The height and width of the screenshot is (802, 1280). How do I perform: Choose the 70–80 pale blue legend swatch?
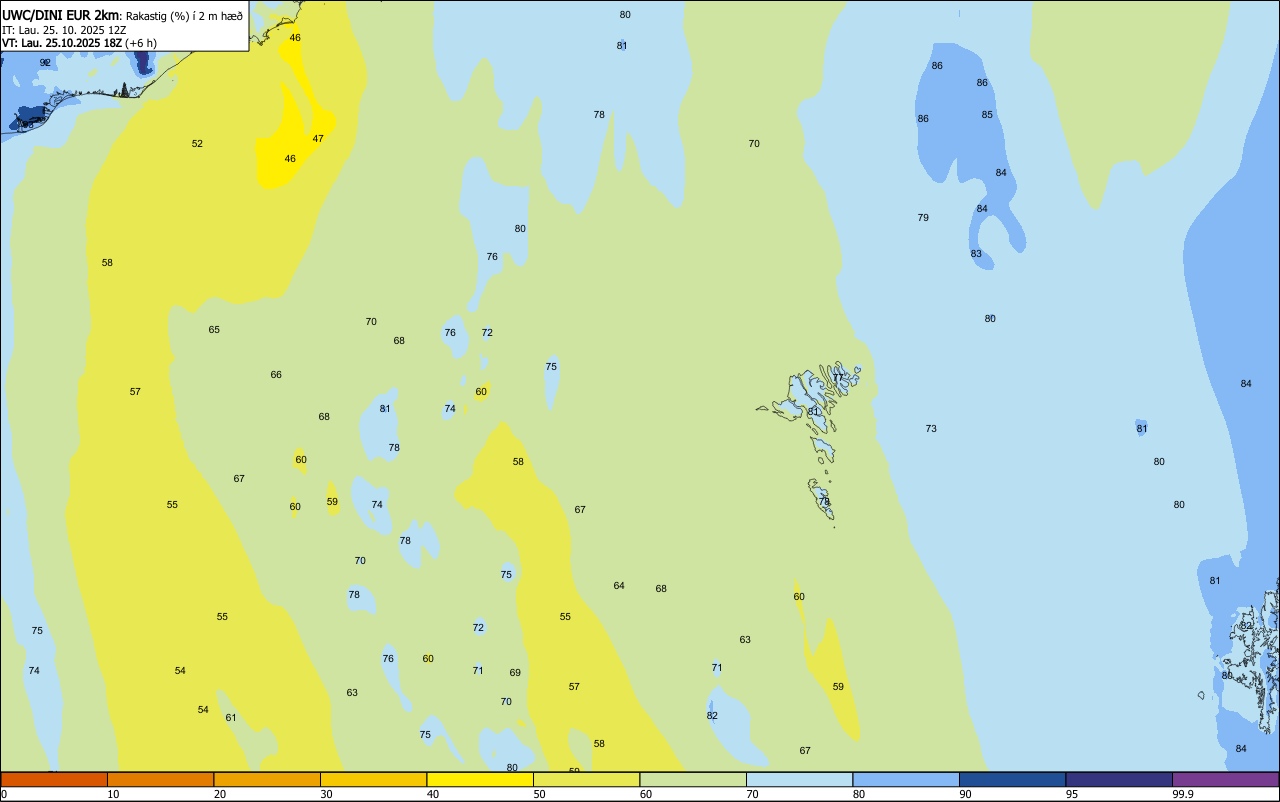[x=799, y=779]
